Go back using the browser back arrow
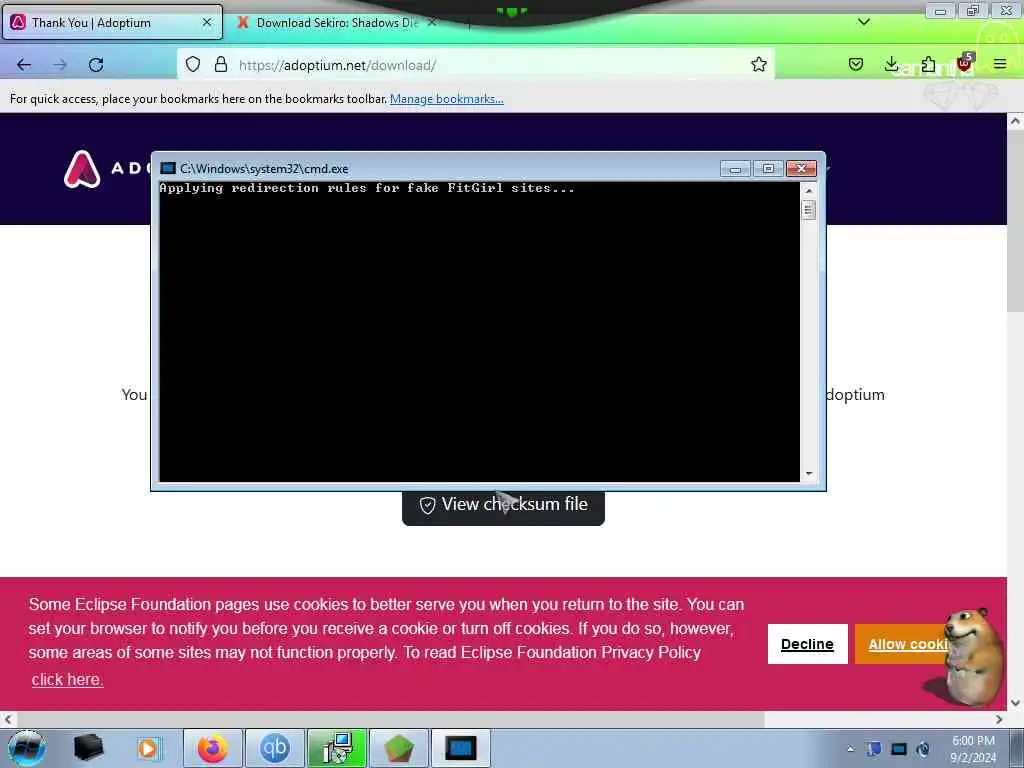The image size is (1024, 768). click(x=24, y=65)
